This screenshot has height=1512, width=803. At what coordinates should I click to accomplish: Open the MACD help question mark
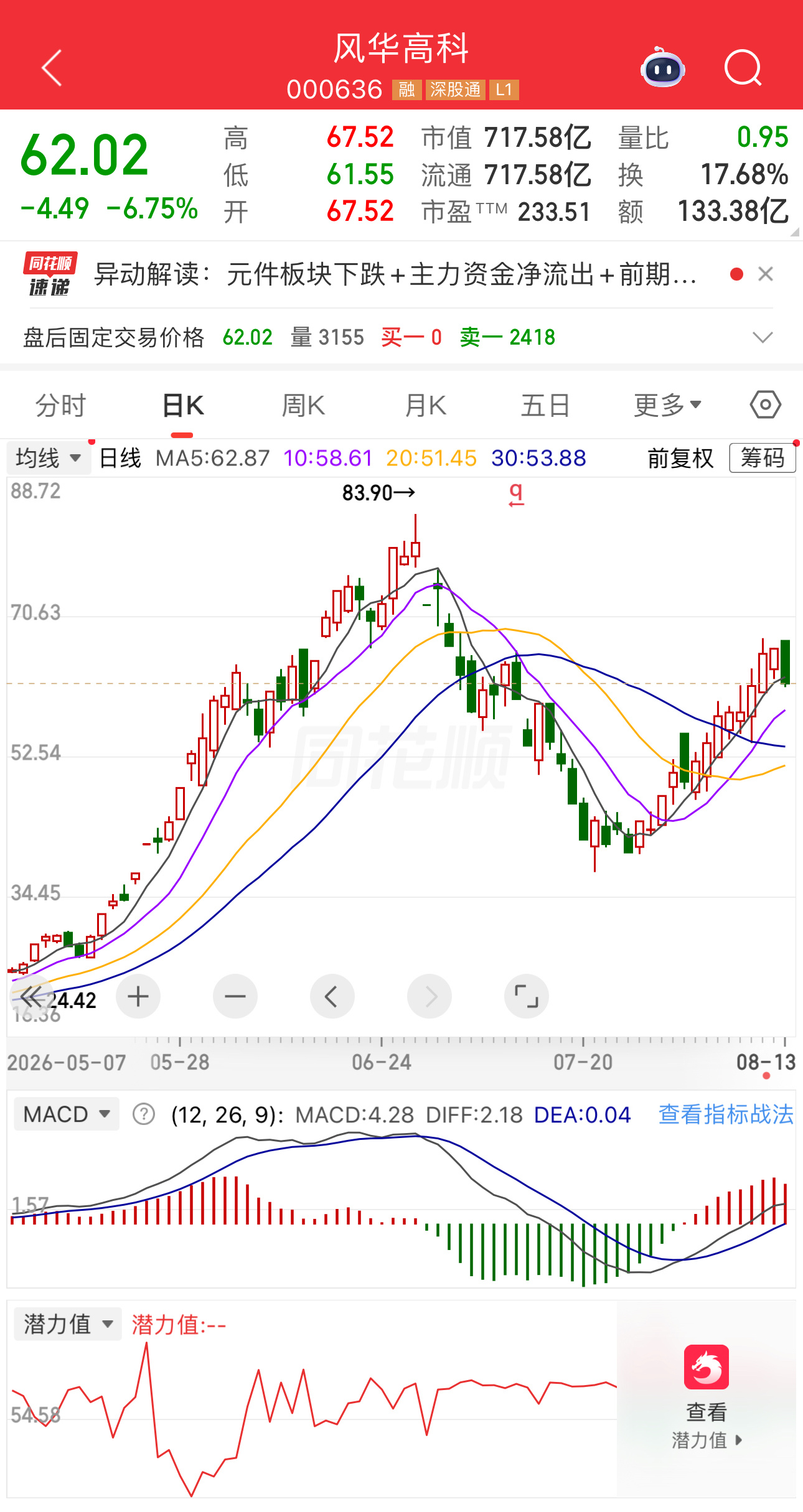click(144, 1114)
